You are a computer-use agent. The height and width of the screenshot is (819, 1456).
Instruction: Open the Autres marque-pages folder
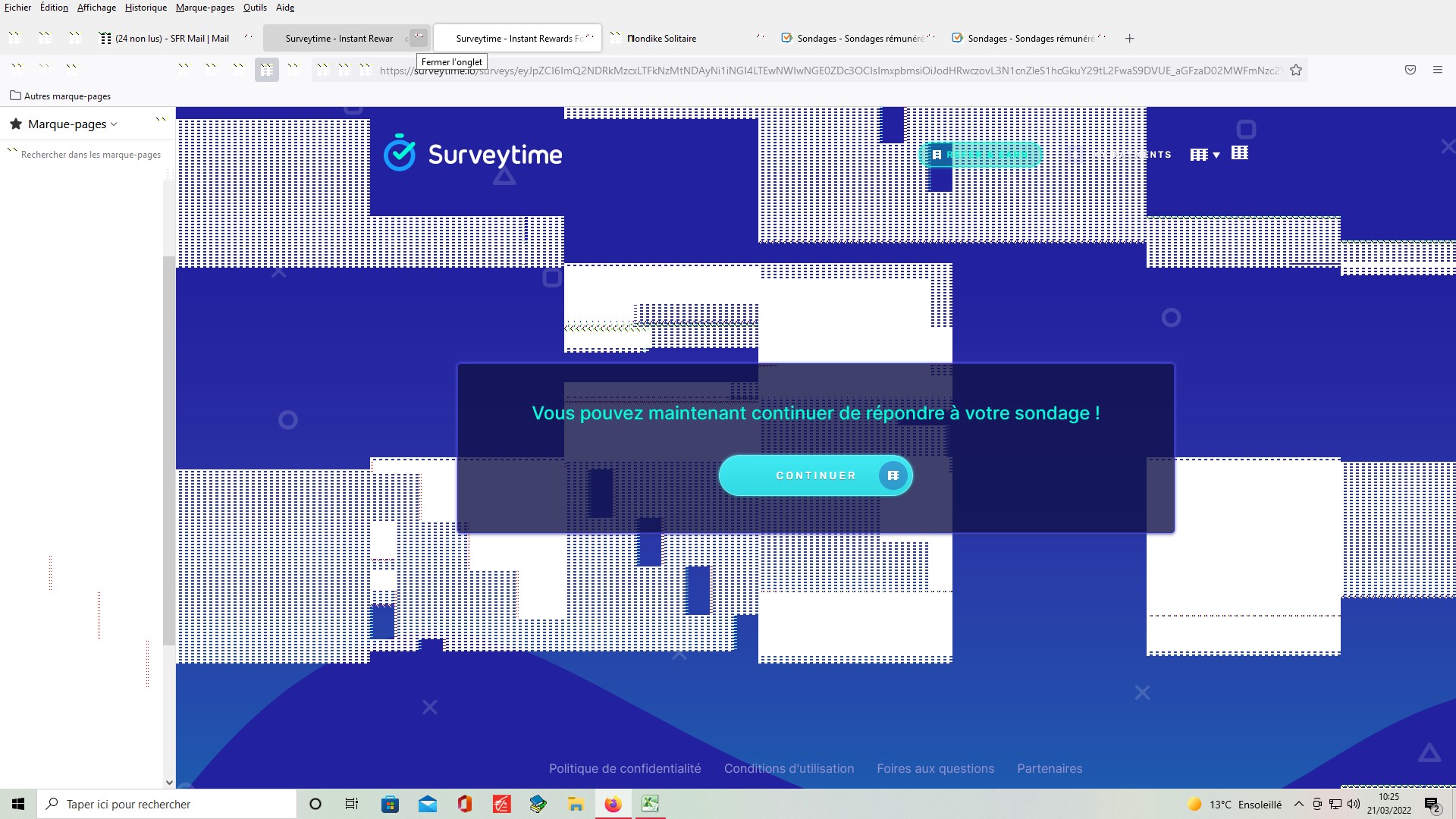click(61, 96)
